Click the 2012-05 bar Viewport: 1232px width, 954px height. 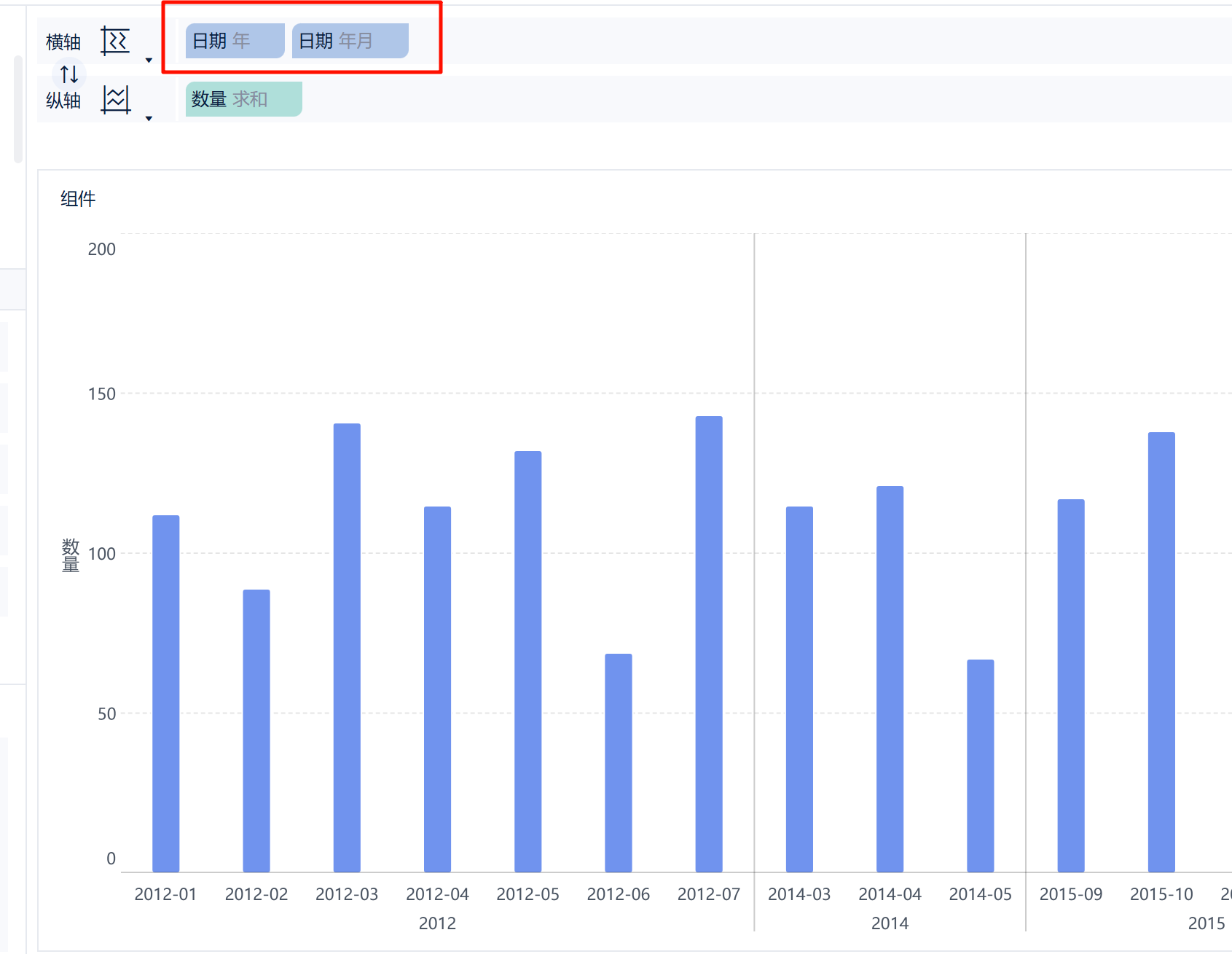pos(528,662)
